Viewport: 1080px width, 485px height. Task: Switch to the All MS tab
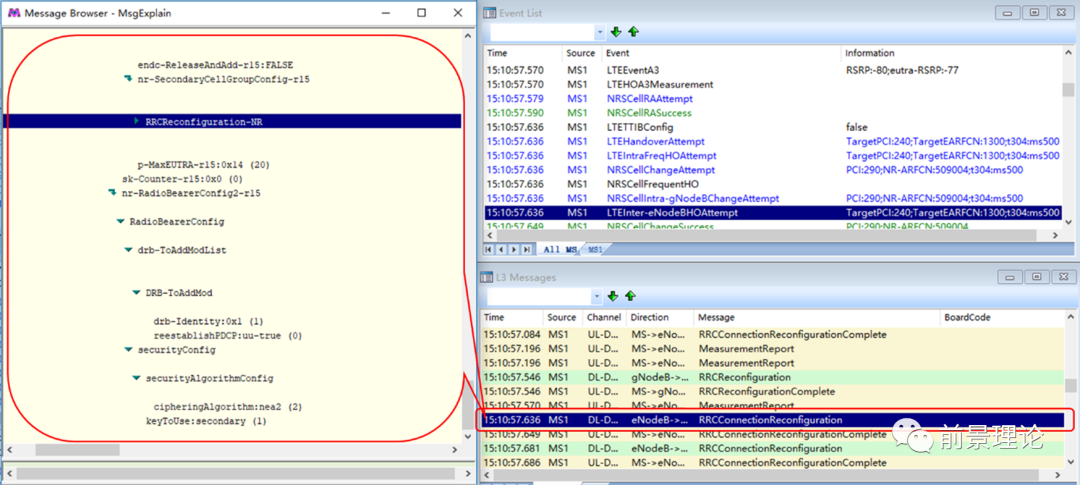tap(560, 249)
